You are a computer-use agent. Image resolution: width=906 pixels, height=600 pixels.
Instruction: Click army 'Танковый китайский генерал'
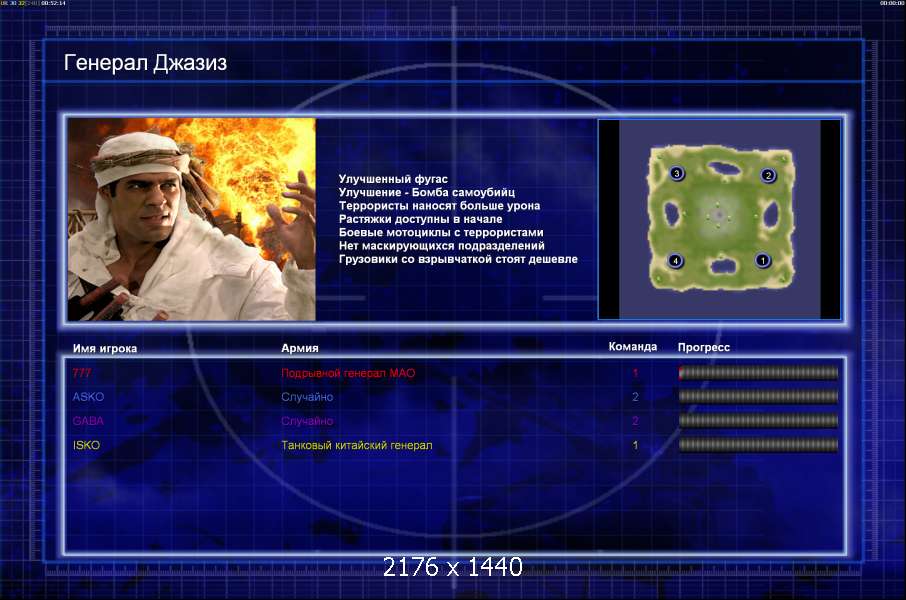pos(357,445)
